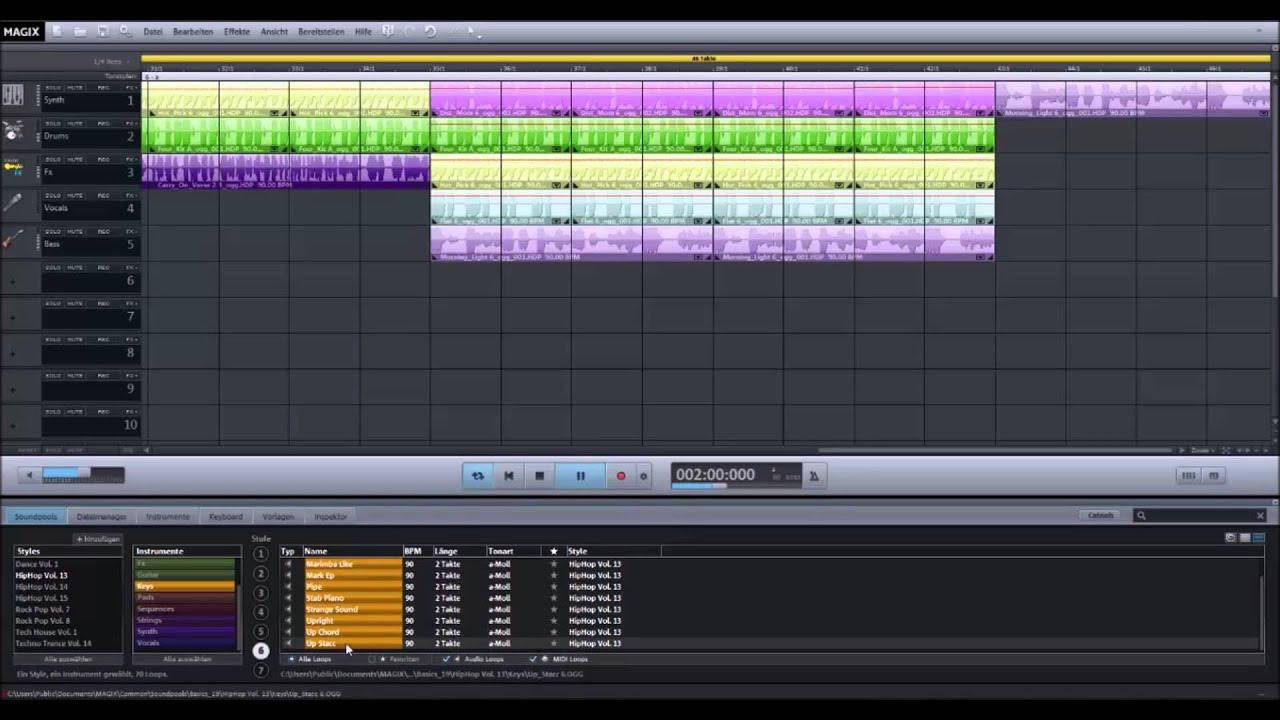The width and height of the screenshot is (1280, 720).
Task: Open a project with folder icon
Action: (80, 31)
